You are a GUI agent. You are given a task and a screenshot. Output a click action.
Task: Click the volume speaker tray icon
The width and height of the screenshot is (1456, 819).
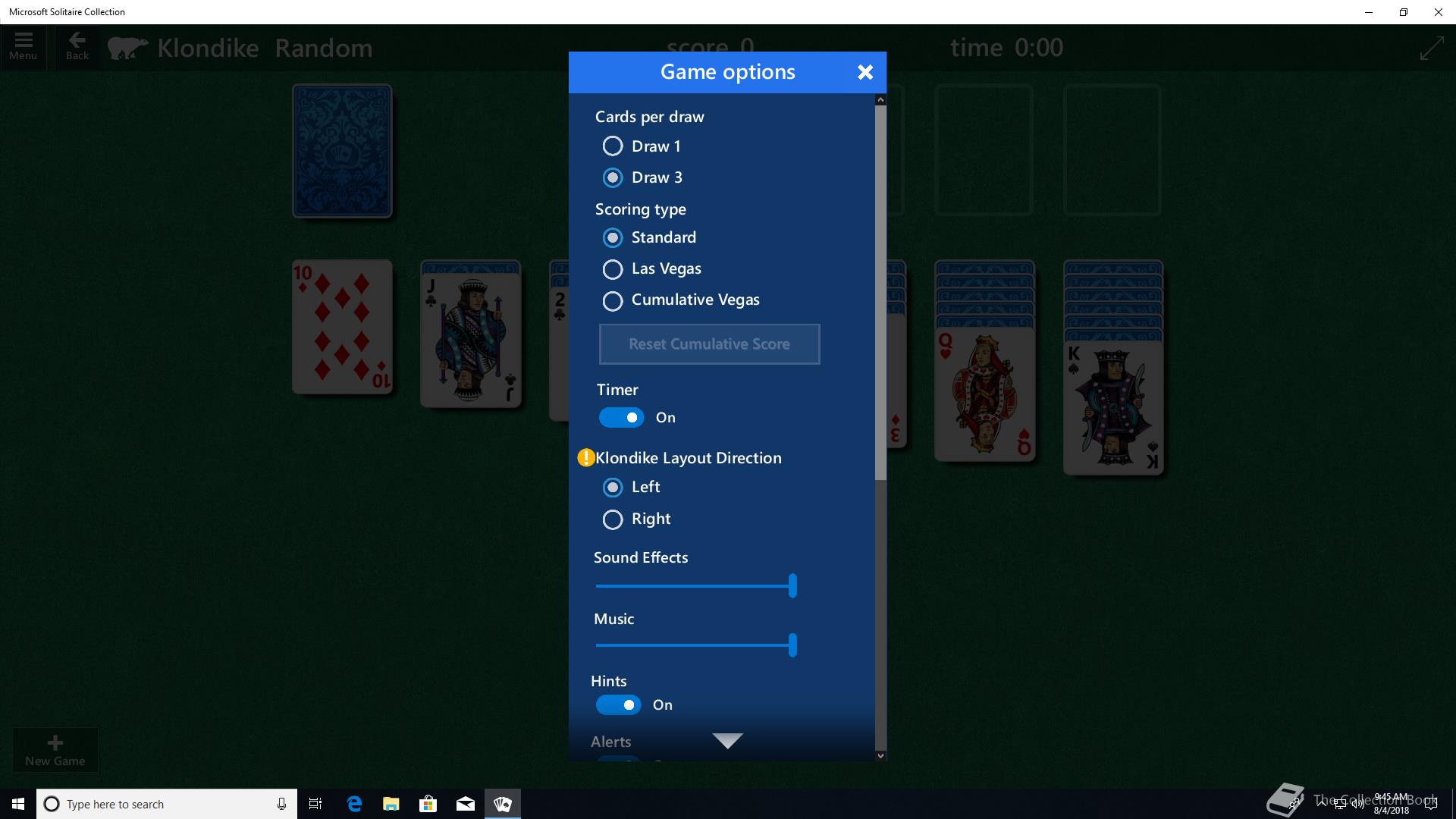click(x=1358, y=804)
